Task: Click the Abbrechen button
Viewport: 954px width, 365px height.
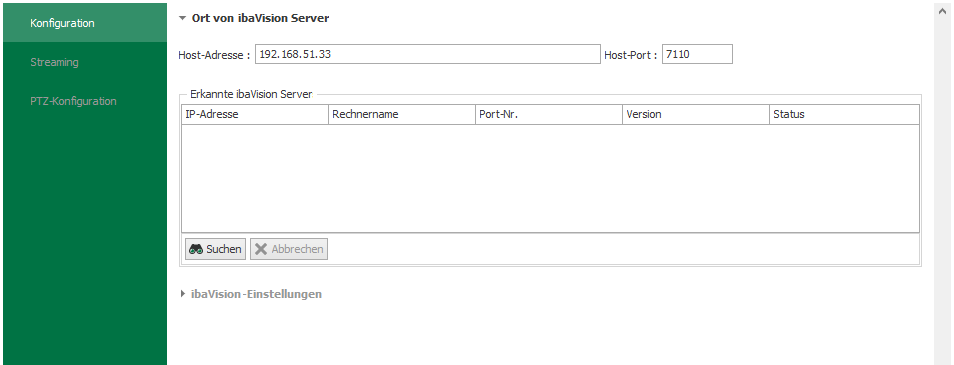Action: (289, 249)
